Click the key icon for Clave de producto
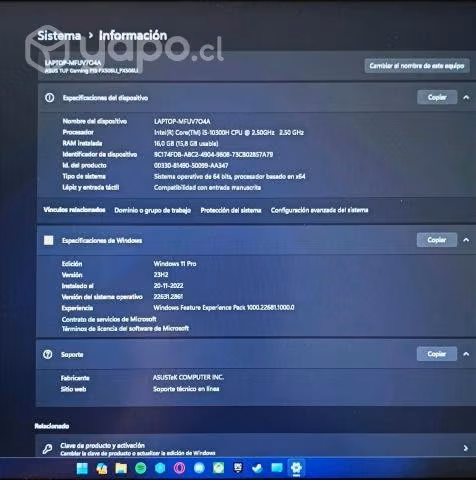476x480 pixels. tap(47, 449)
